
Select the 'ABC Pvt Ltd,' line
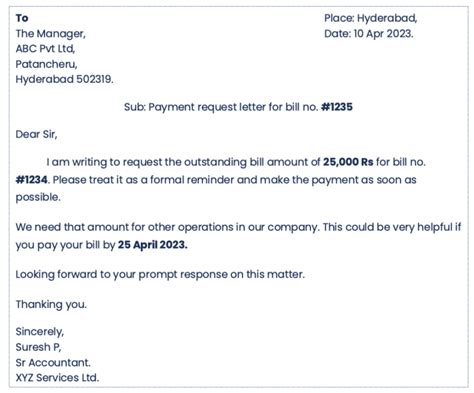click(45, 49)
